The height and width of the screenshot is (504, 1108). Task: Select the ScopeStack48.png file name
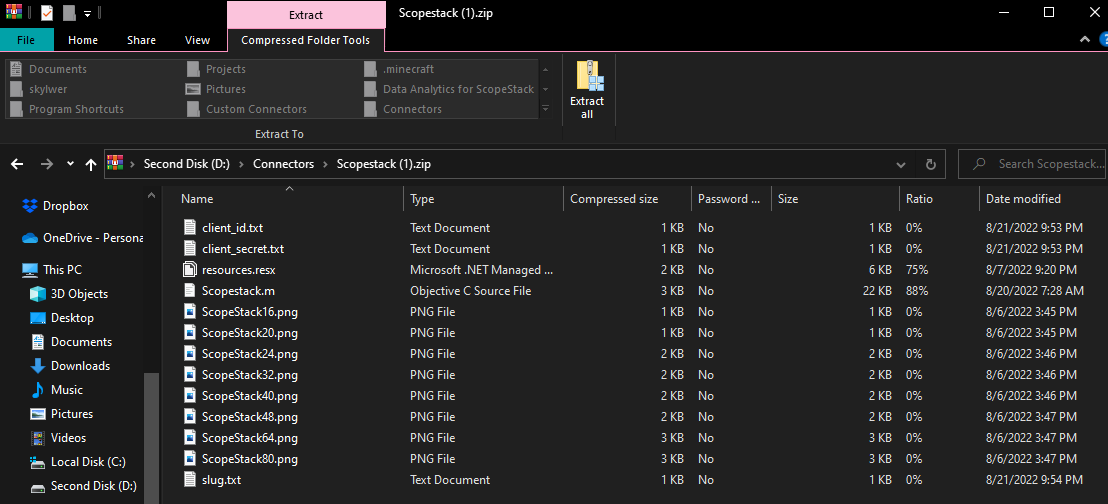pos(249,416)
